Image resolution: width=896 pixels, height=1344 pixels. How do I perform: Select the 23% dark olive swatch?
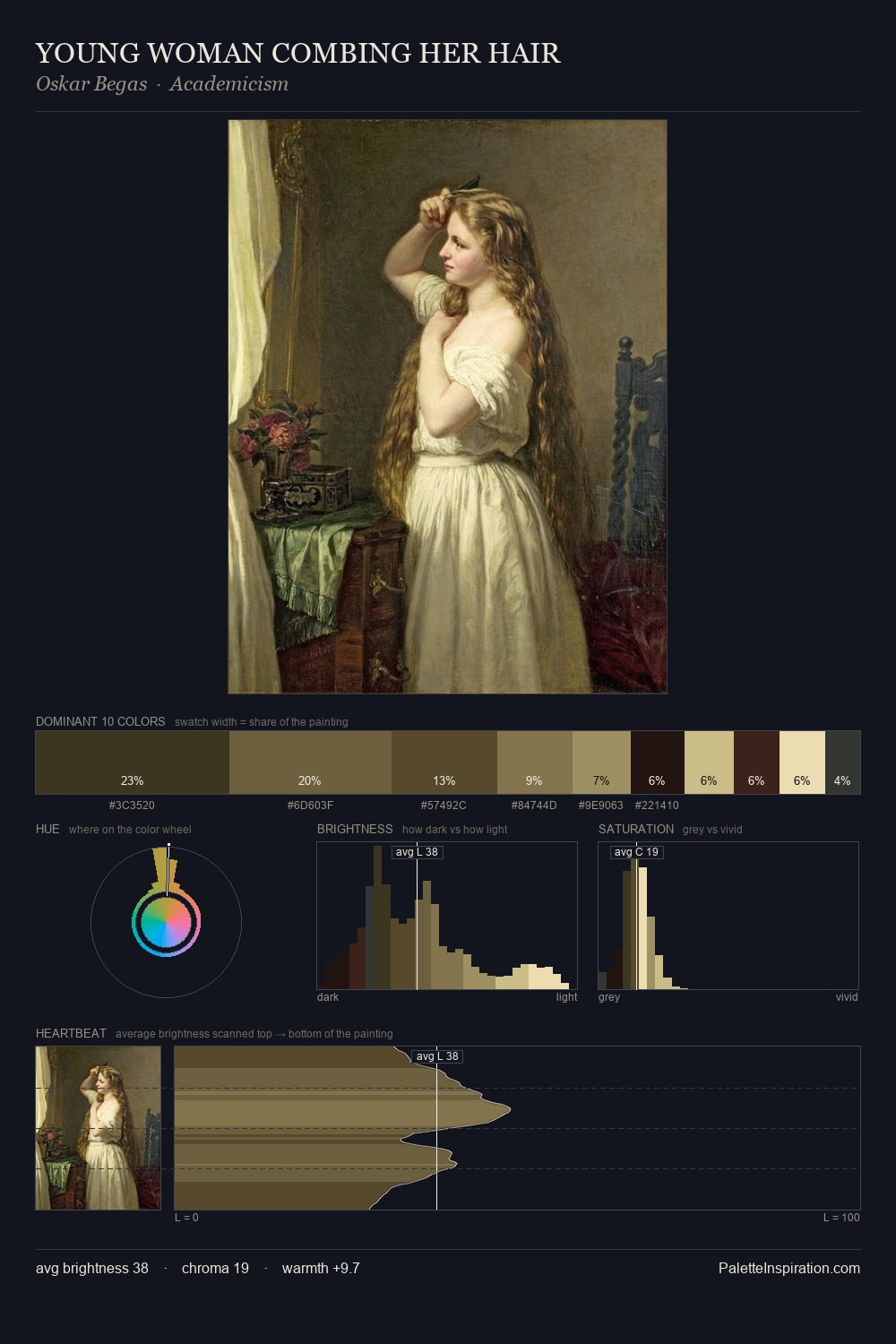click(133, 762)
